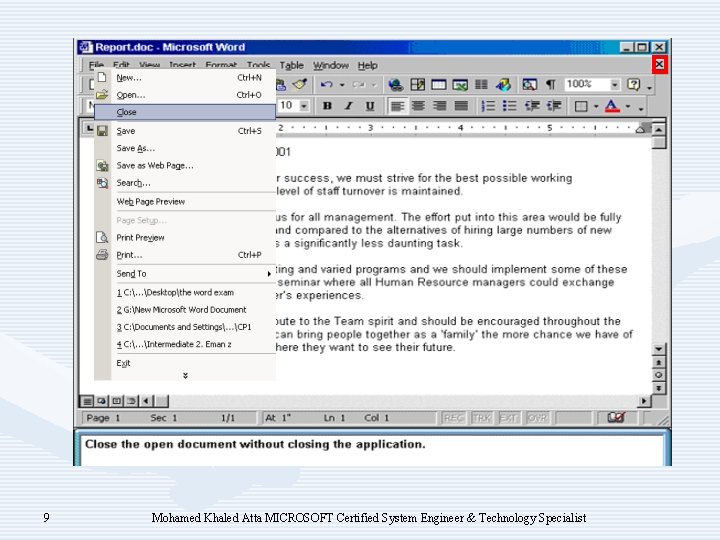Click the Numbering list icon
This screenshot has height=540, width=720.
[x=488, y=106]
